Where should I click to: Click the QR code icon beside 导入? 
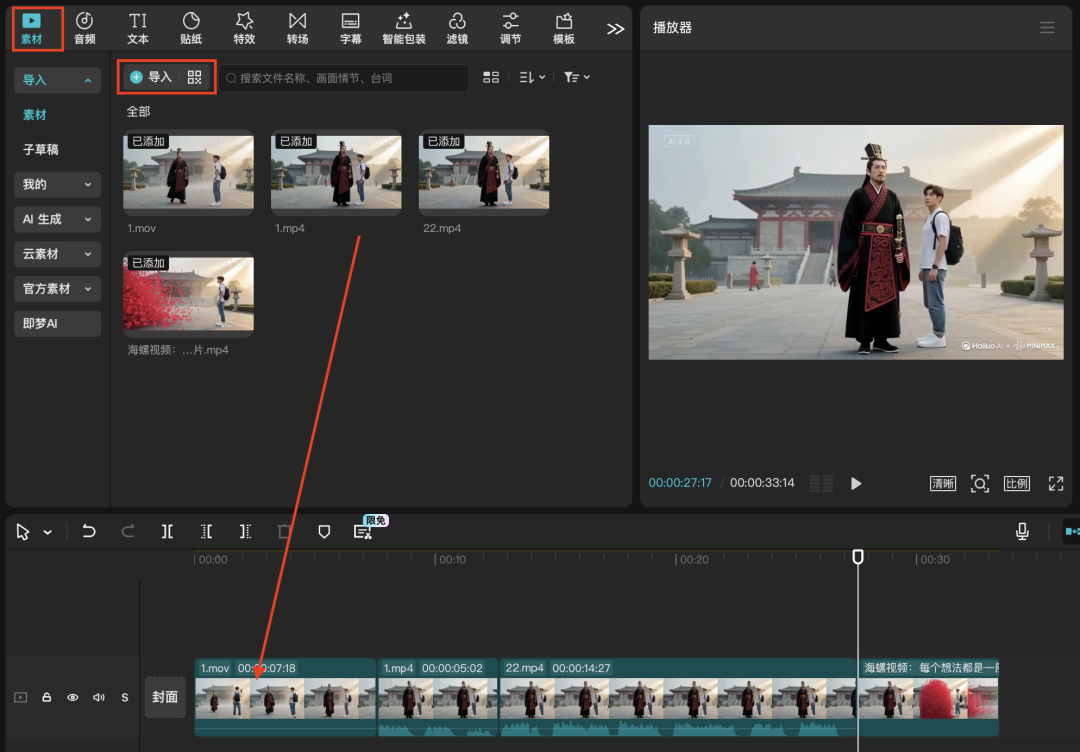194,77
